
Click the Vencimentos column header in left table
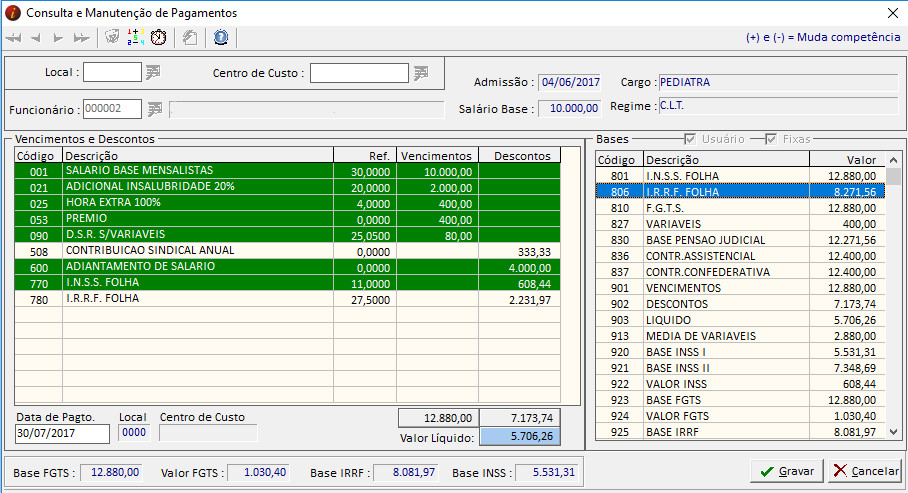pos(437,155)
